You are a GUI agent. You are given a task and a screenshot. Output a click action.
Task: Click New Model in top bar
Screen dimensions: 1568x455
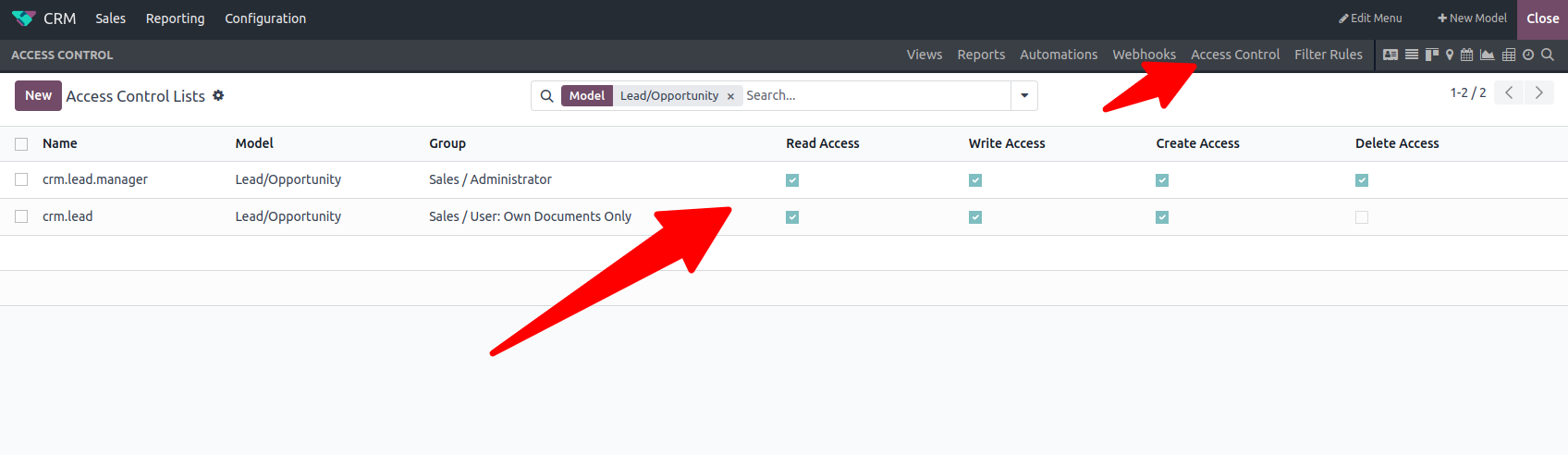[1472, 18]
